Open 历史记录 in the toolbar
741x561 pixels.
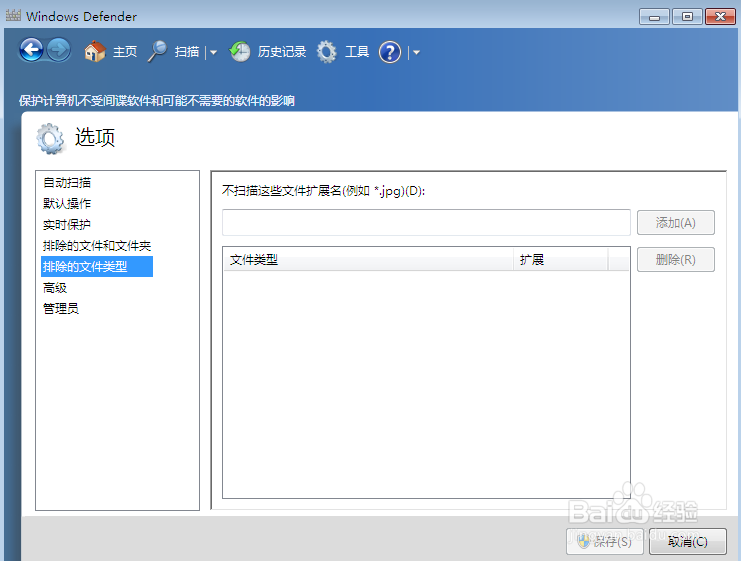(x=282, y=52)
